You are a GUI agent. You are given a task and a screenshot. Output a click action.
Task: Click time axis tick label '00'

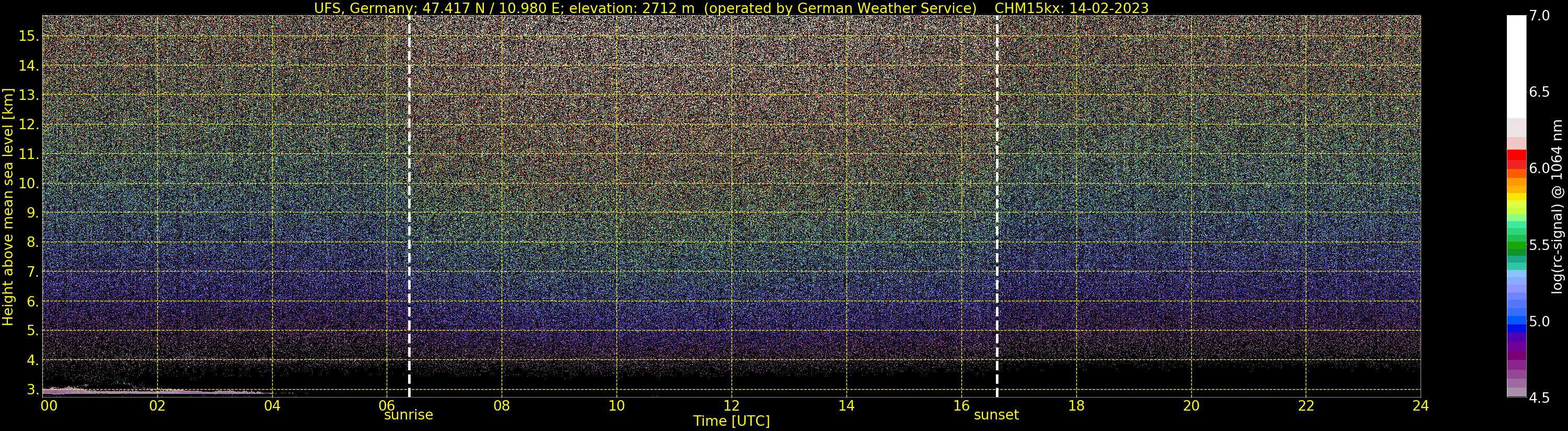click(x=49, y=405)
